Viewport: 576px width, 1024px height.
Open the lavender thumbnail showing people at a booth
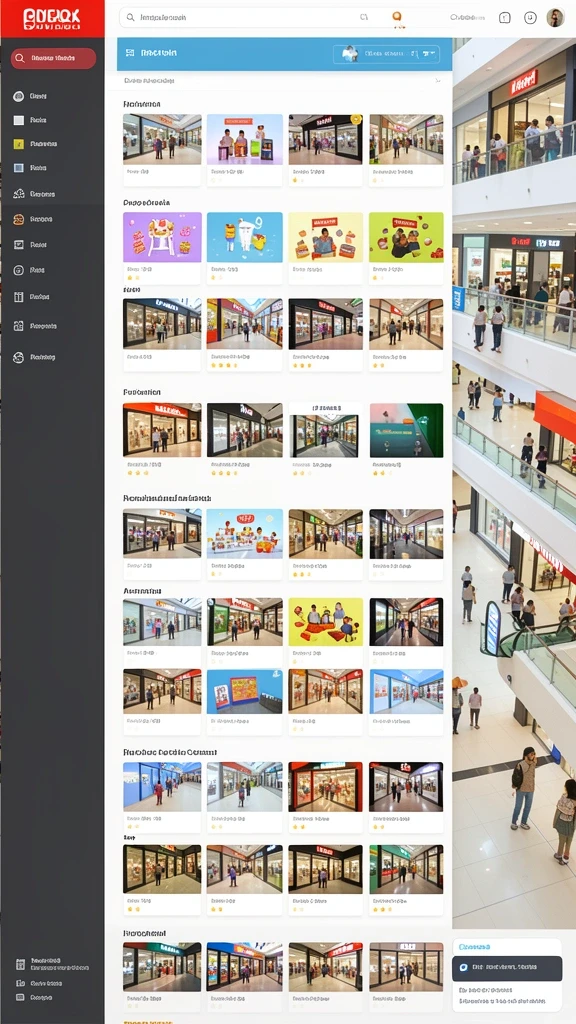(245, 139)
